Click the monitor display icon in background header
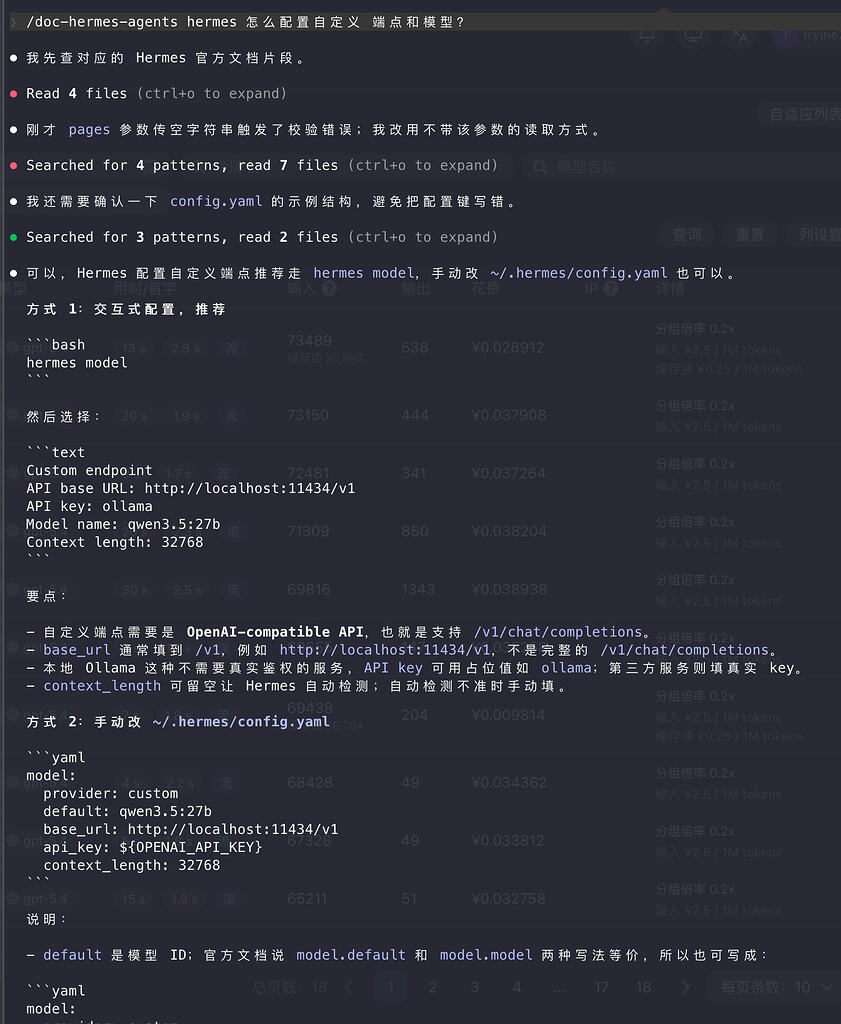The height and width of the screenshot is (1024, 841). click(693, 36)
